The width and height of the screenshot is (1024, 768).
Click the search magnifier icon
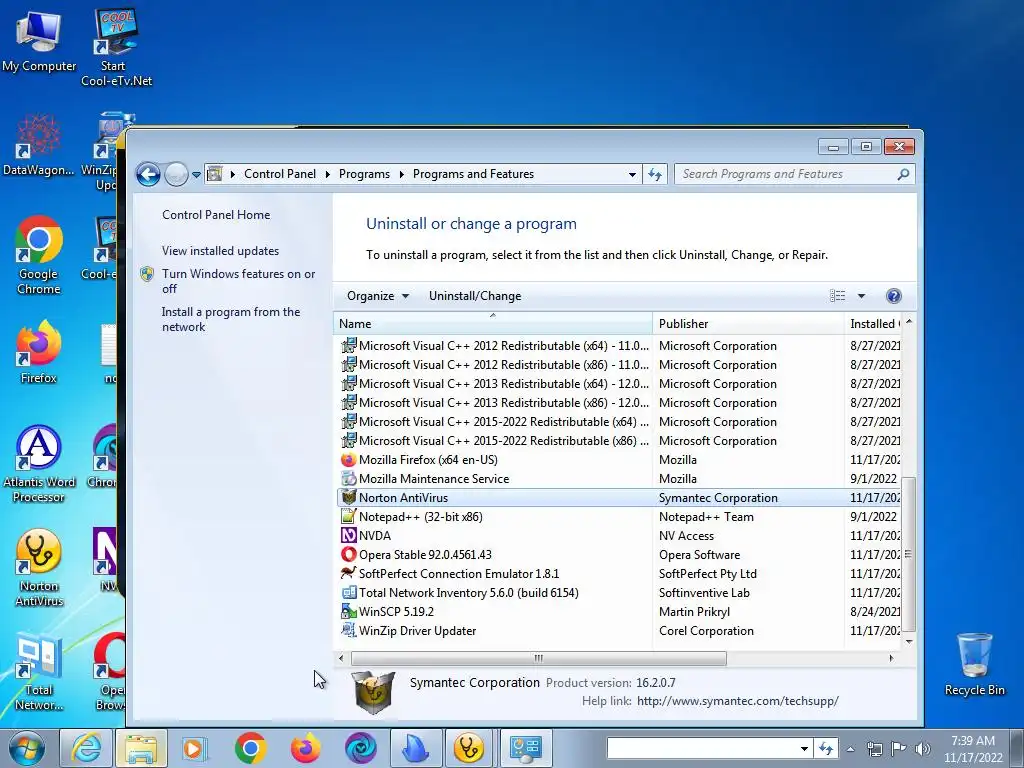pyautogui.click(x=903, y=174)
